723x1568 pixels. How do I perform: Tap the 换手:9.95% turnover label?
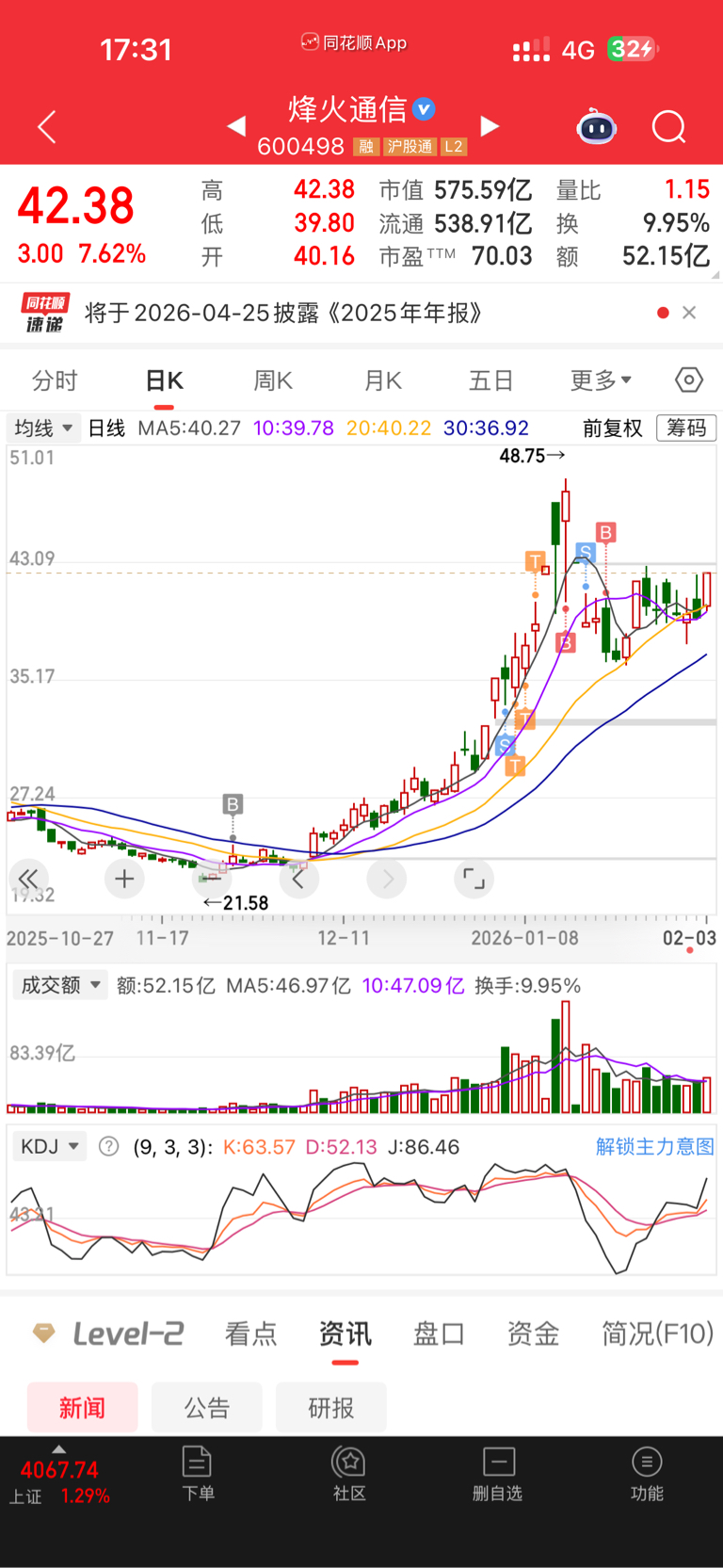527,986
